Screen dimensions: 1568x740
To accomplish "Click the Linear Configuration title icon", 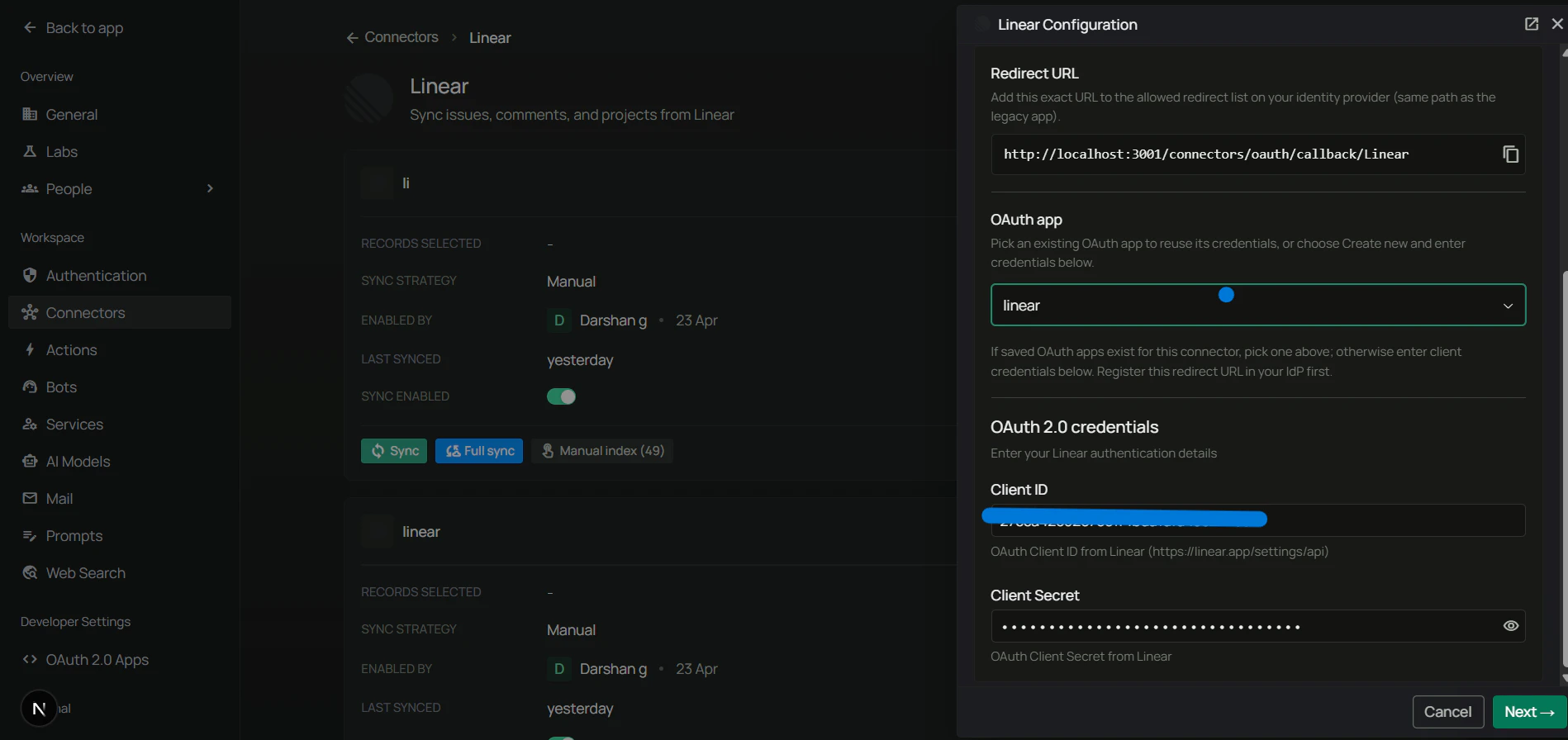I will [x=981, y=25].
